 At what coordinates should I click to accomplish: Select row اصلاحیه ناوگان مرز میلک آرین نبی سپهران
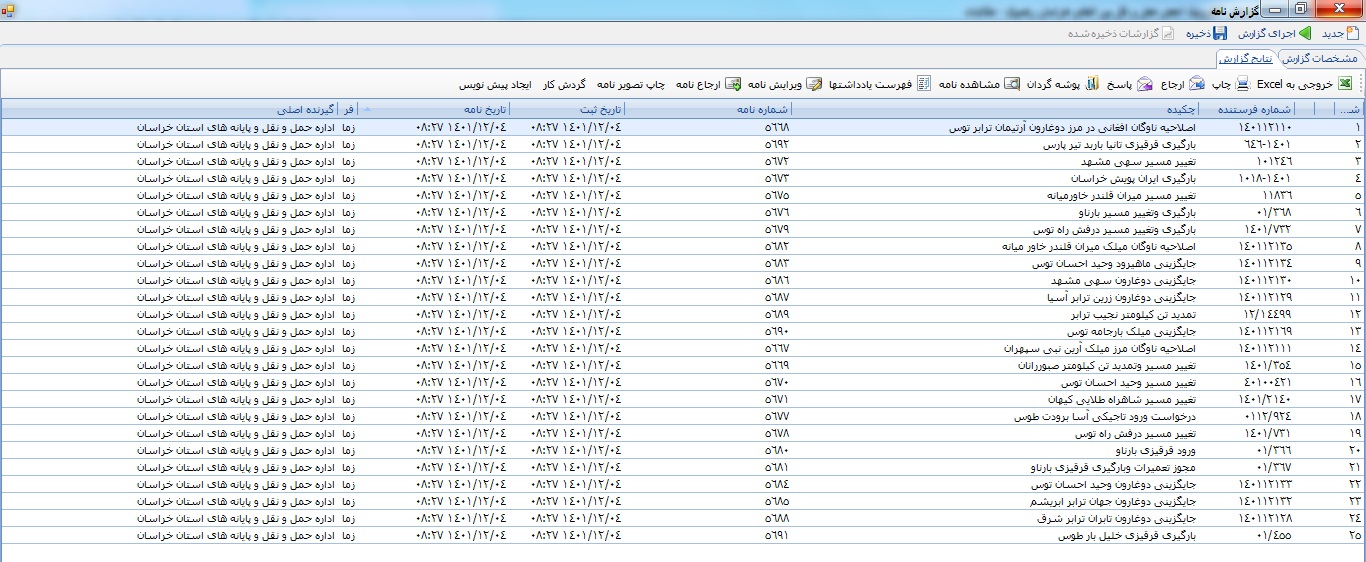pyautogui.click(x=682, y=349)
